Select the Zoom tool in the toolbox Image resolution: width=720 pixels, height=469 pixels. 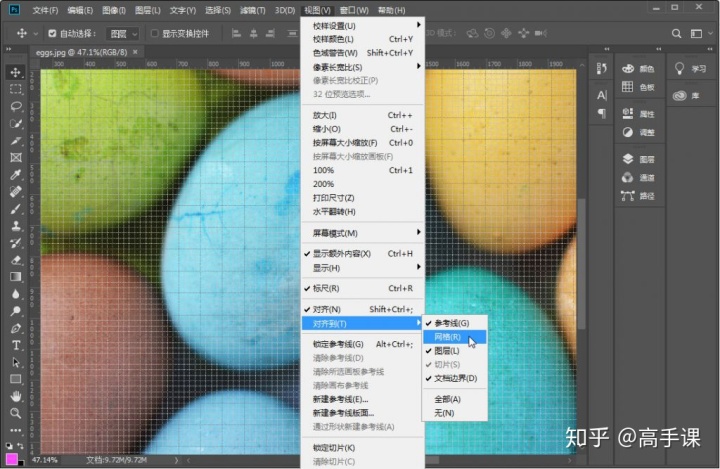(16, 413)
